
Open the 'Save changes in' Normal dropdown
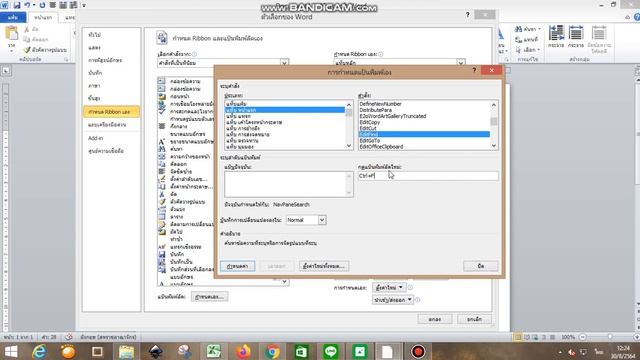point(322,220)
